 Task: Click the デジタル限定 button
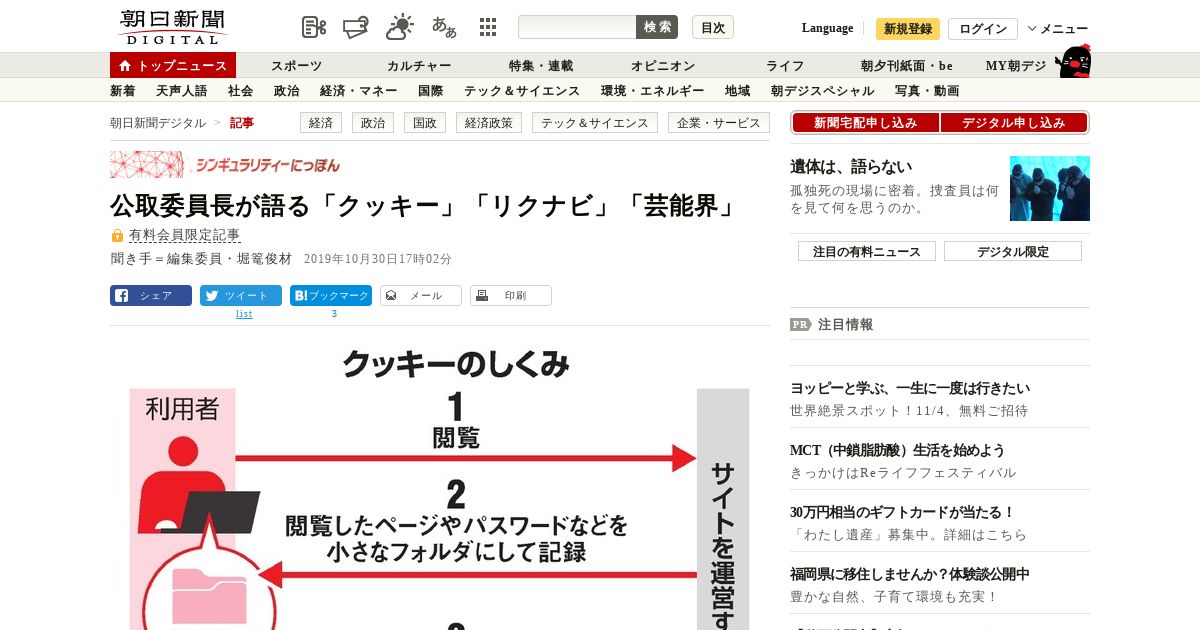click(x=1013, y=252)
